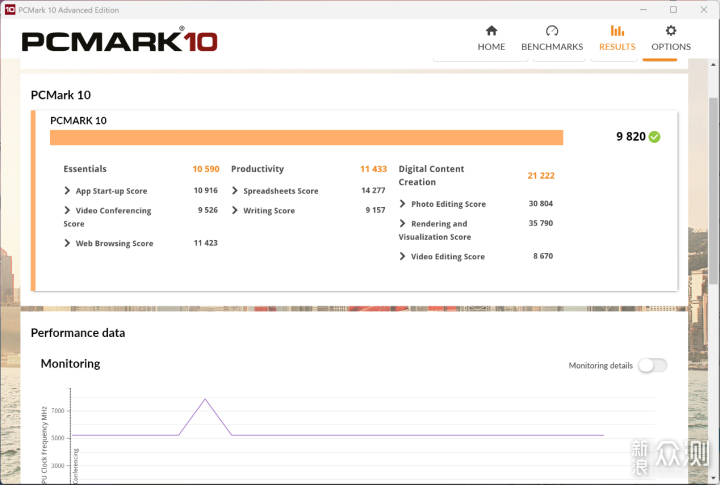Click the benchmarks gauge icon
This screenshot has width=720, height=485.
(x=552, y=31)
